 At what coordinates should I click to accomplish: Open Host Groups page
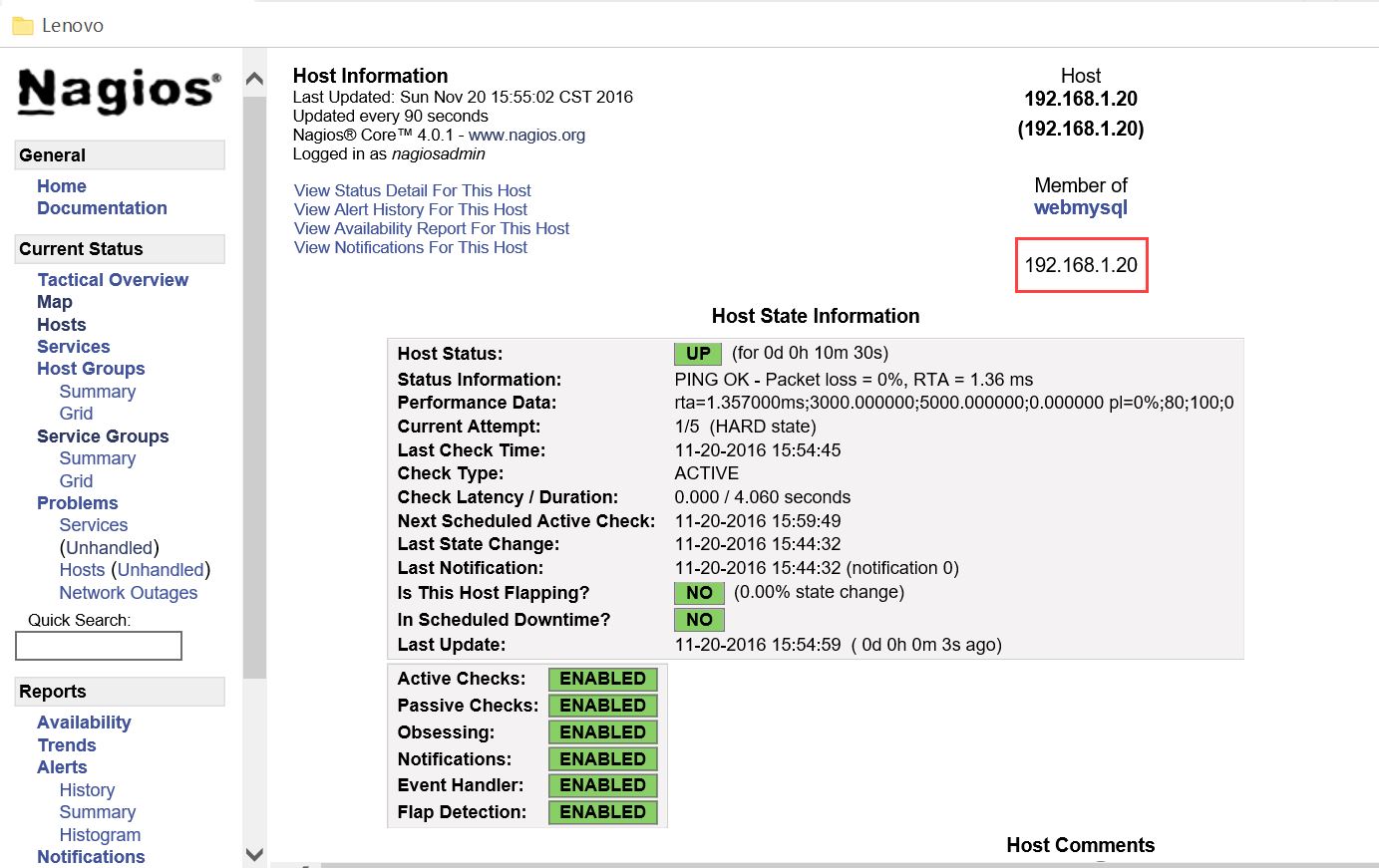(91, 369)
